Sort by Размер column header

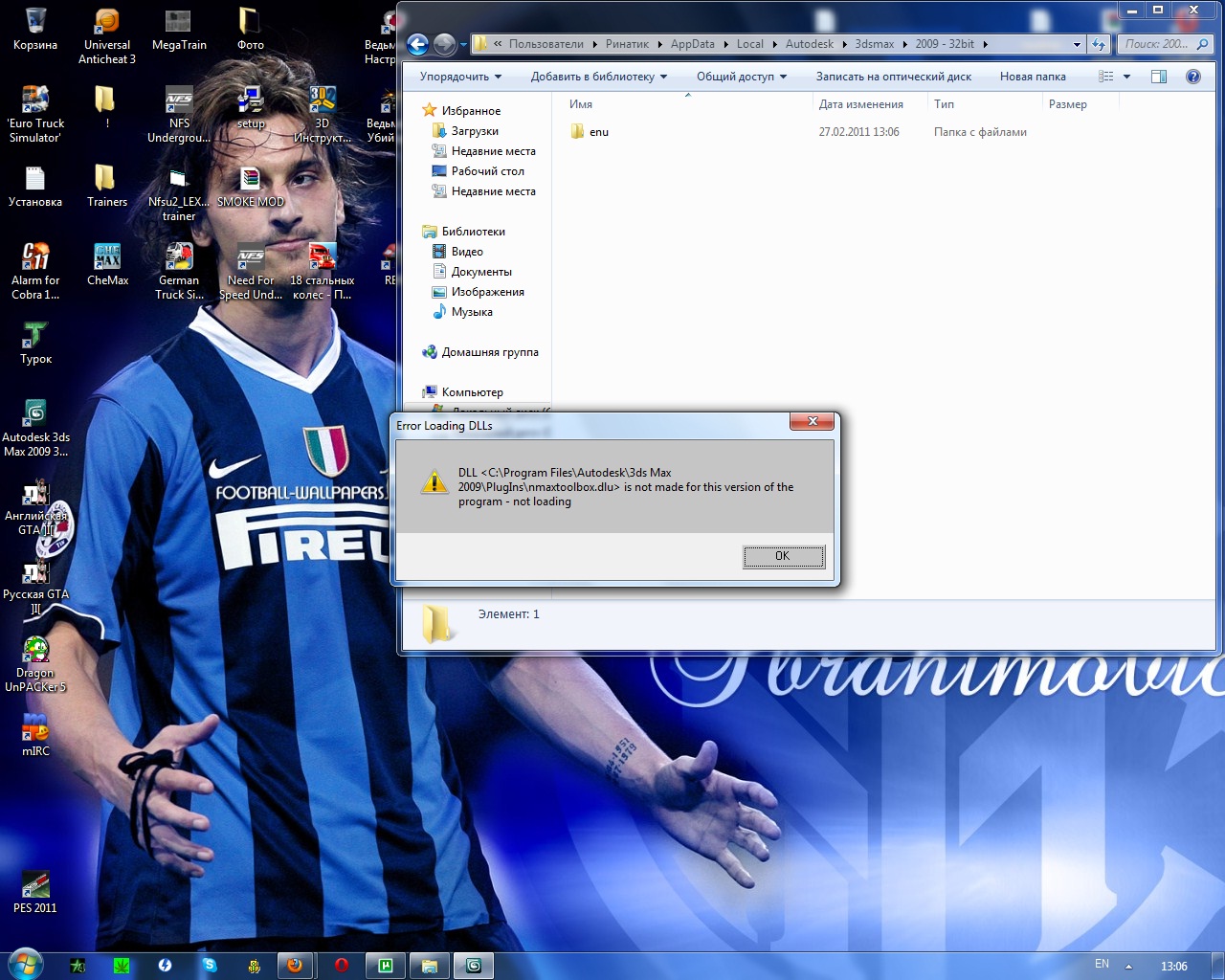(x=1080, y=104)
